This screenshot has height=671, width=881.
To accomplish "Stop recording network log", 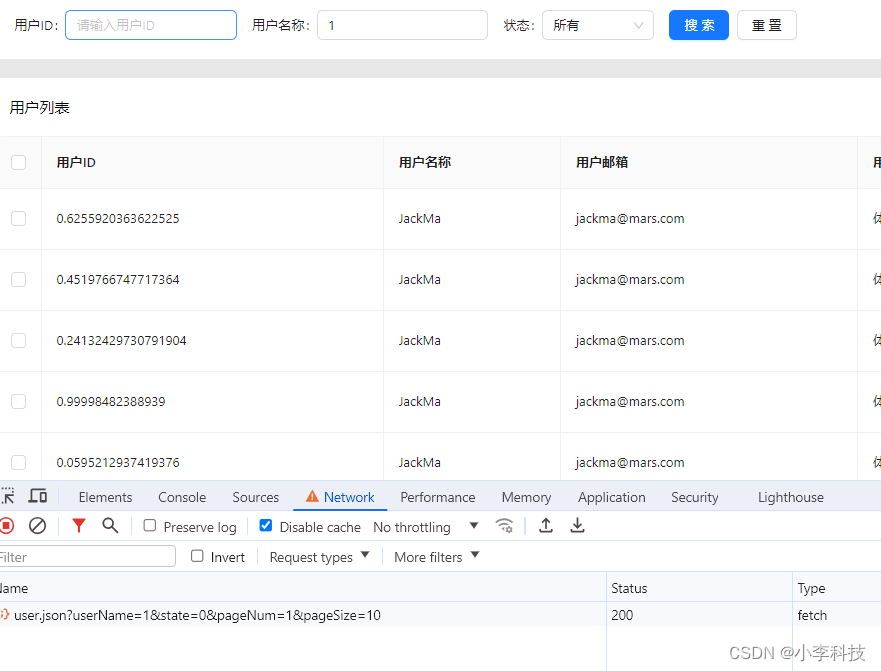I will coord(6,526).
